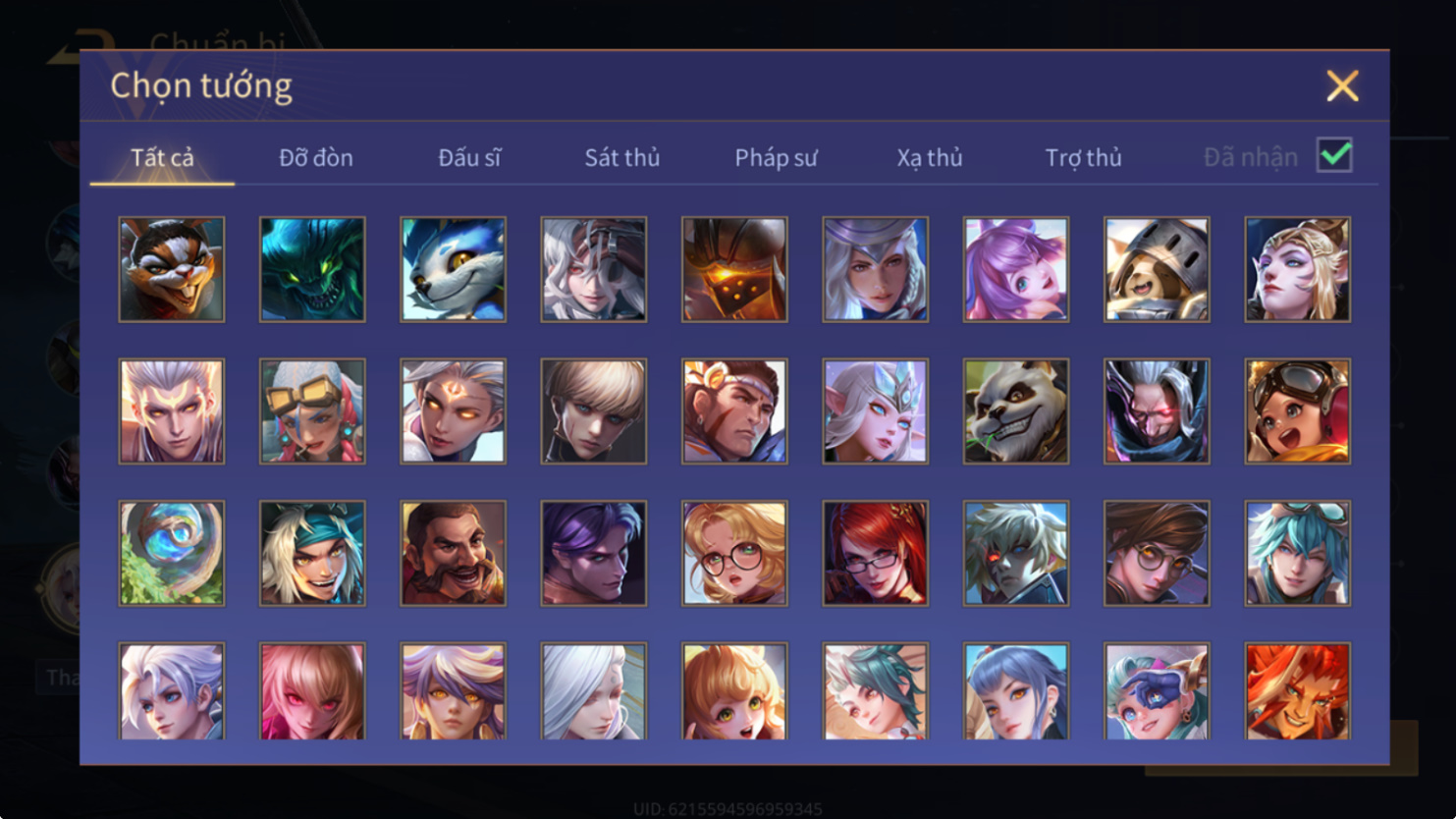The image size is (1456, 819).
Task: Pick the dark armored hero with orange lights
Action: click(x=734, y=269)
